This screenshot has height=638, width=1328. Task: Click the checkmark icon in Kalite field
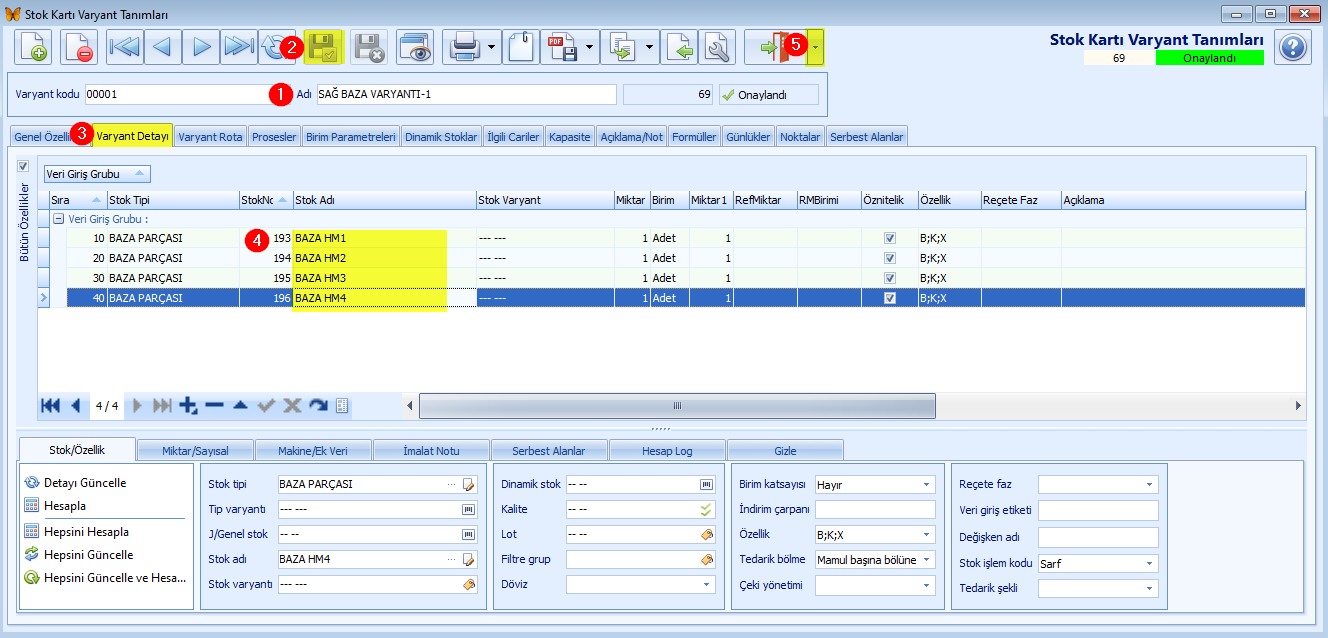click(707, 509)
